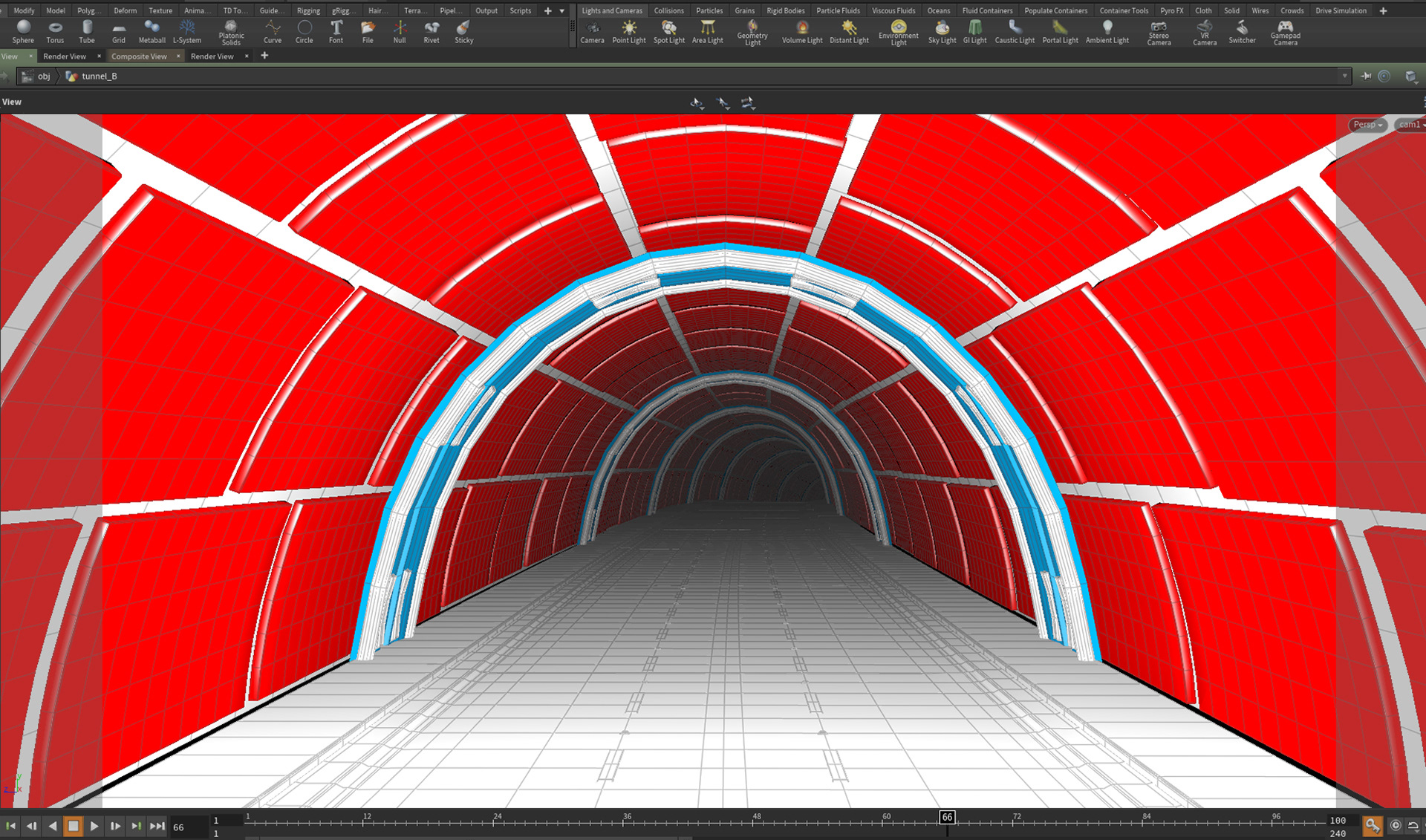Create a Circle primitive

point(305,32)
